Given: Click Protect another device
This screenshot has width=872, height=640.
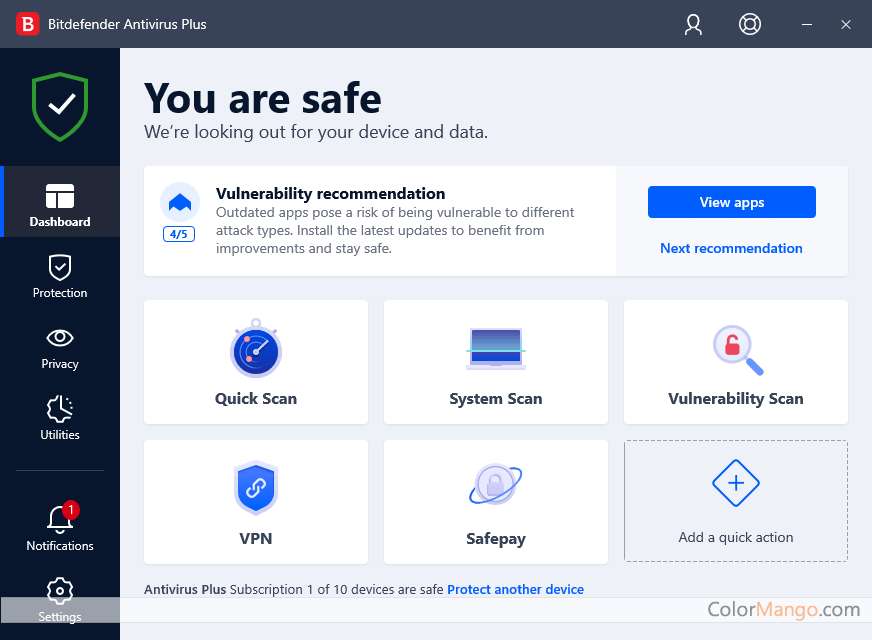Looking at the screenshot, I should click(515, 589).
